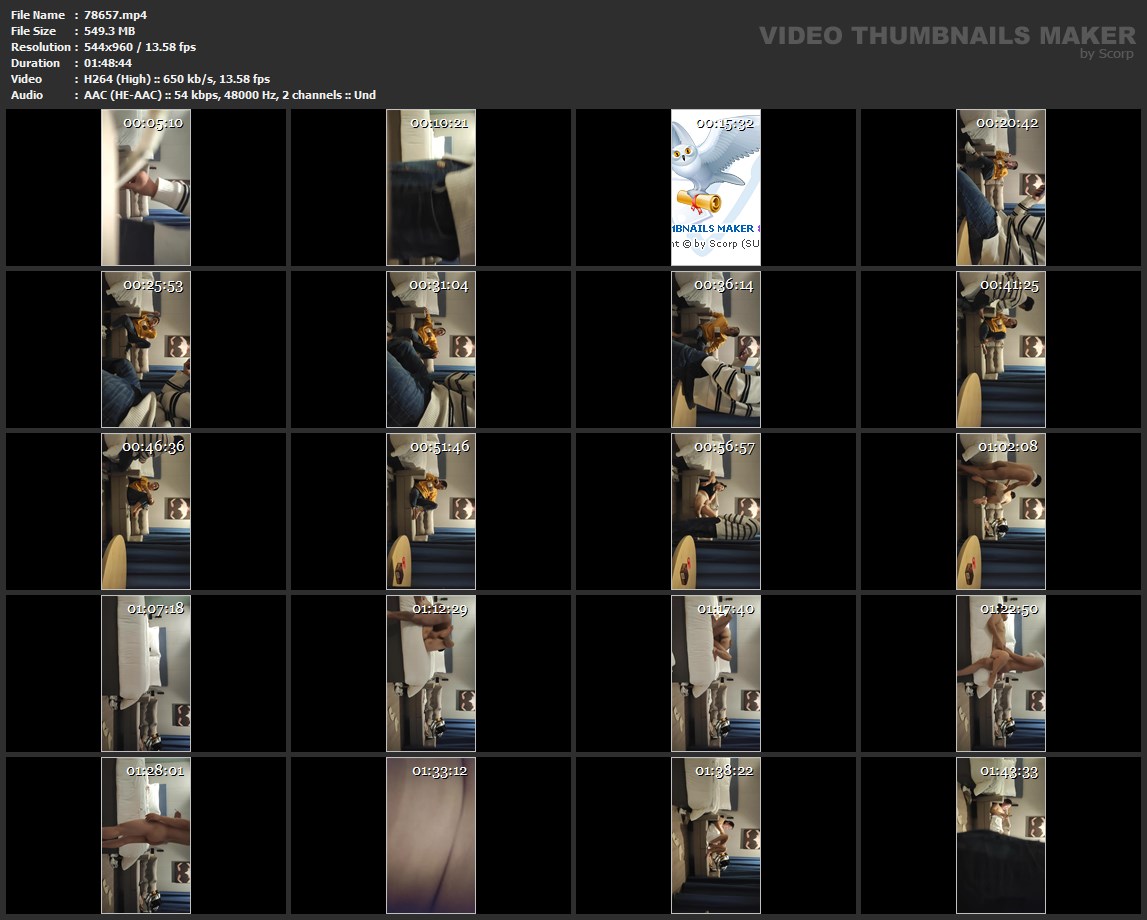The width and height of the screenshot is (1147, 920).
Task: Open the frame at 00:31:04
Action: pyautogui.click(x=431, y=350)
